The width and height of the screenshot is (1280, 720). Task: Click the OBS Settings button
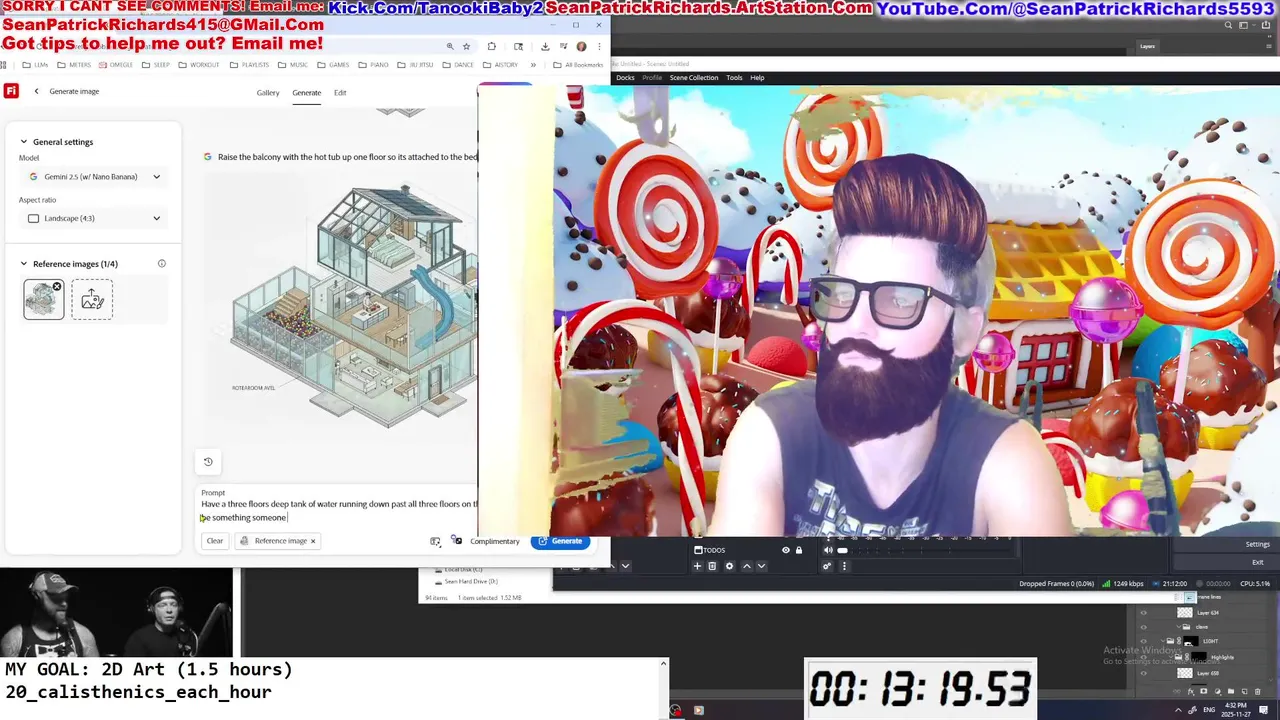tap(1257, 544)
